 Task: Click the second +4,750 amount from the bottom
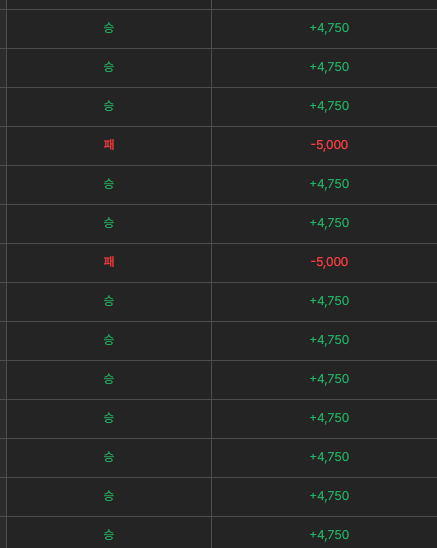click(x=329, y=496)
